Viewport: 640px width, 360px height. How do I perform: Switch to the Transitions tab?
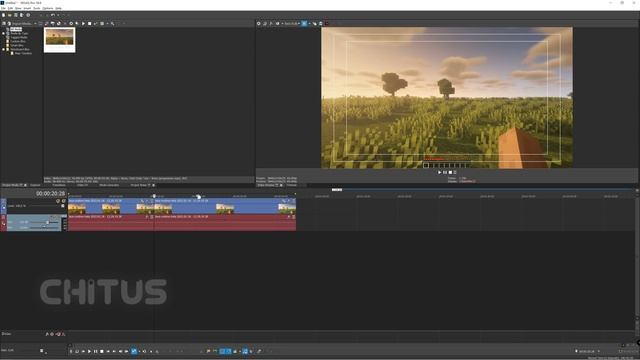[x=59, y=185]
